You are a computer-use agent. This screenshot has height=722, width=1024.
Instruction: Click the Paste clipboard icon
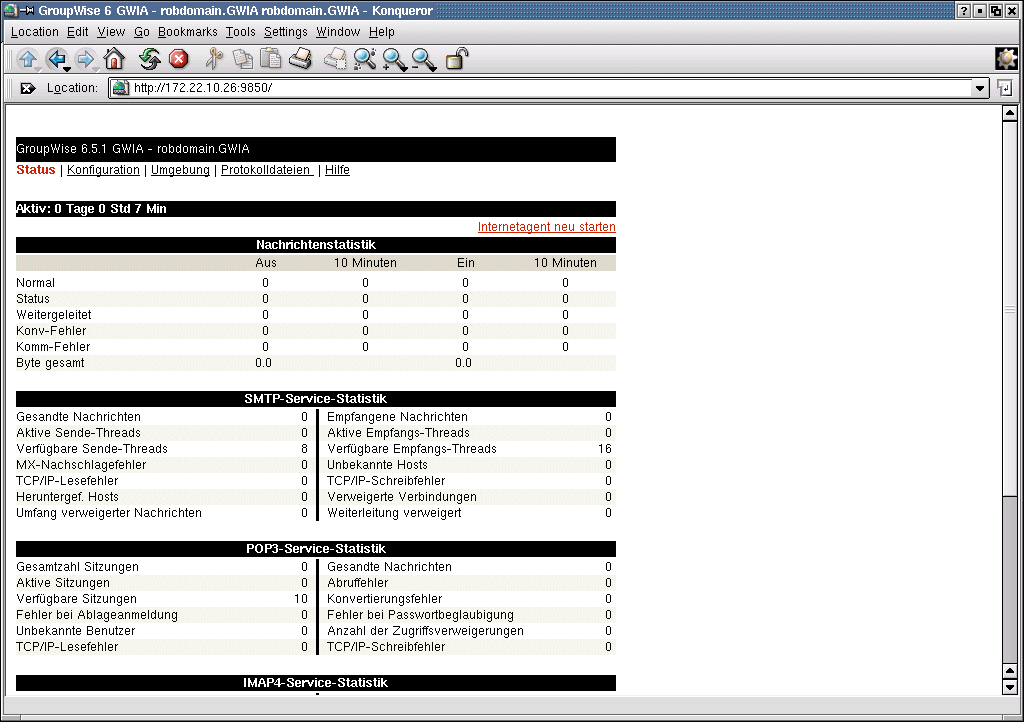pos(270,59)
